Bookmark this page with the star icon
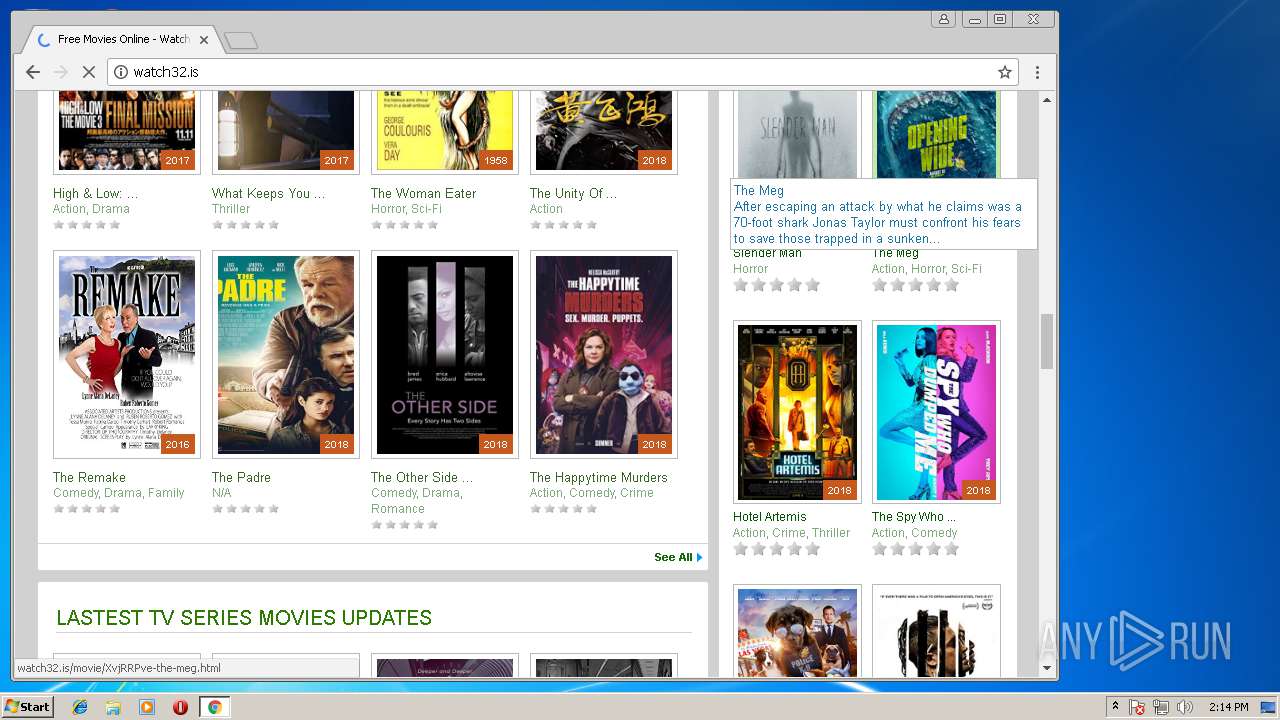Viewport: 1280px width, 720px height. point(1005,72)
